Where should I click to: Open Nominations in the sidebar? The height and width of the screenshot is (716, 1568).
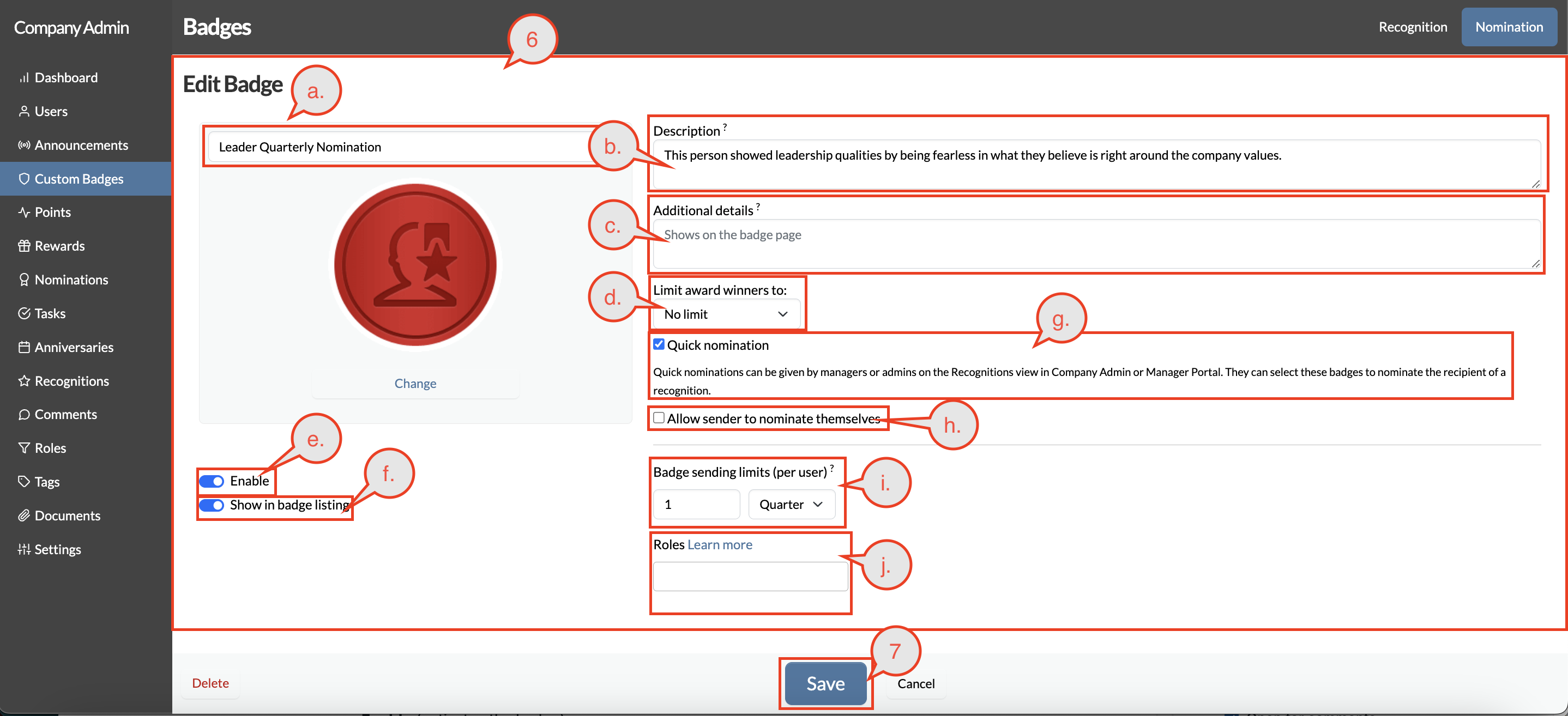tap(85, 280)
